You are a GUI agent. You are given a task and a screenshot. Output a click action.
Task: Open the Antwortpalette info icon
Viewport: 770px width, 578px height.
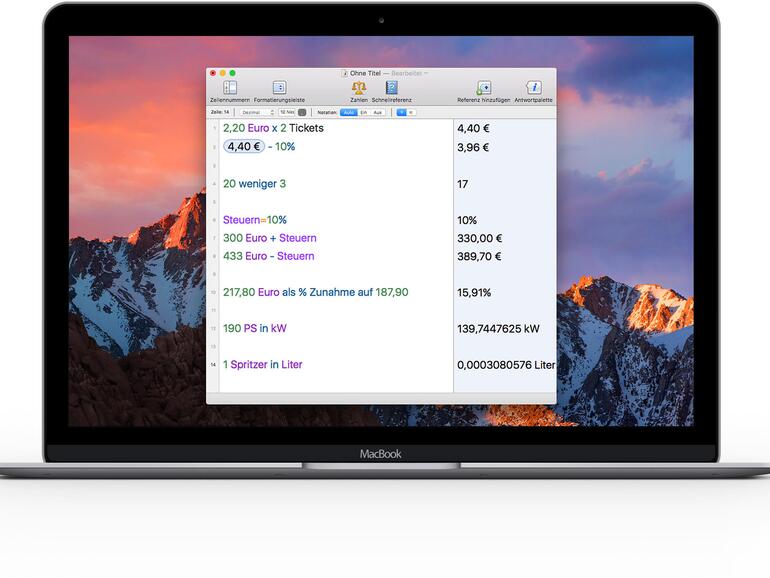pyautogui.click(x=534, y=88)
